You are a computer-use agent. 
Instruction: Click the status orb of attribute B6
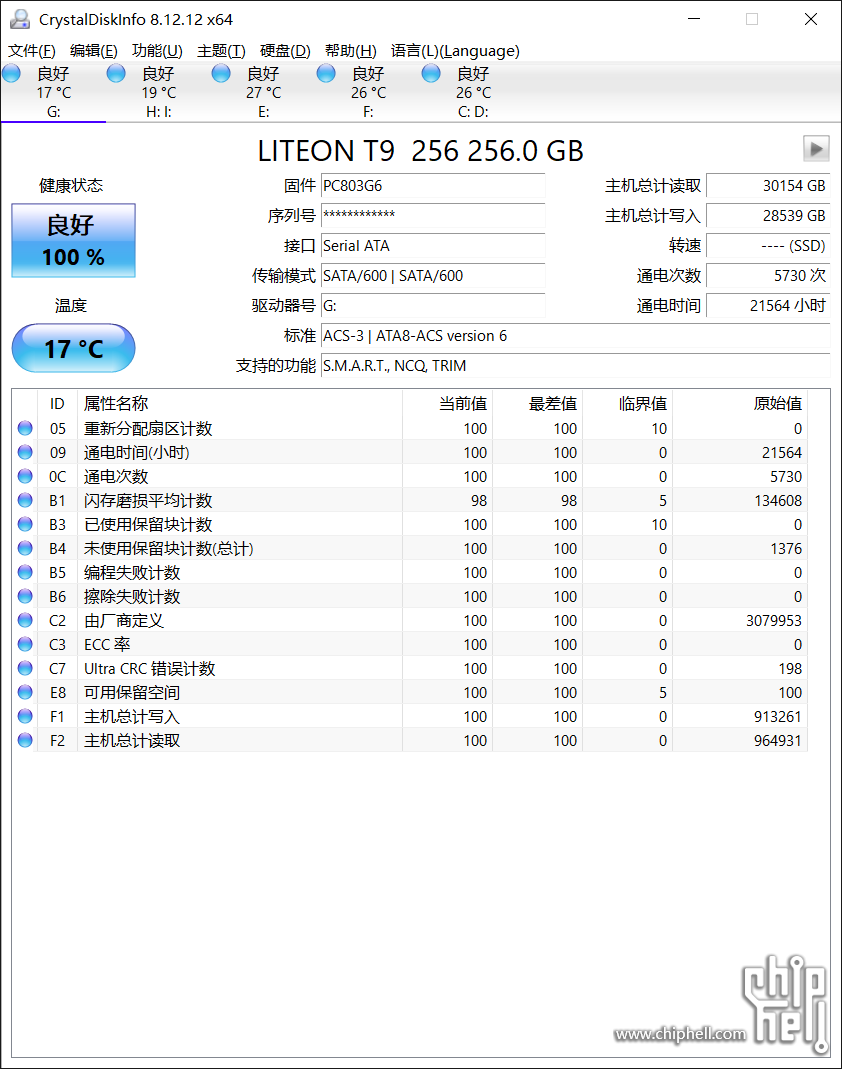(x=25, y=596)
